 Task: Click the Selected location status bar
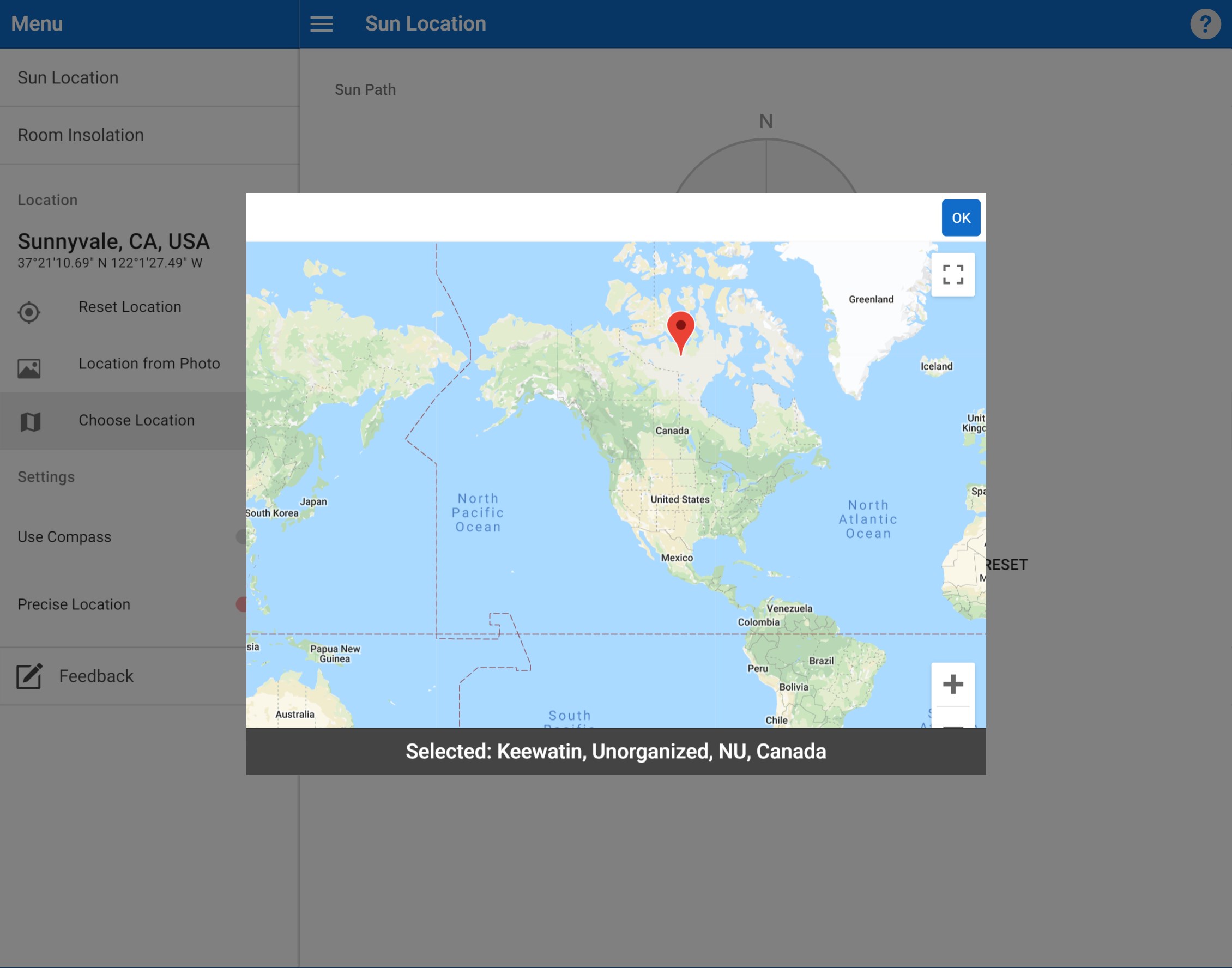(615, 751)
